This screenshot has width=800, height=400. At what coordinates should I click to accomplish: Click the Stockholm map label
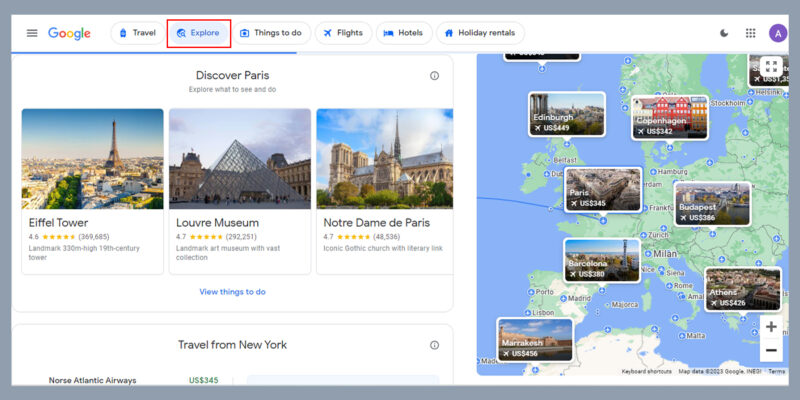pos(728,103)
